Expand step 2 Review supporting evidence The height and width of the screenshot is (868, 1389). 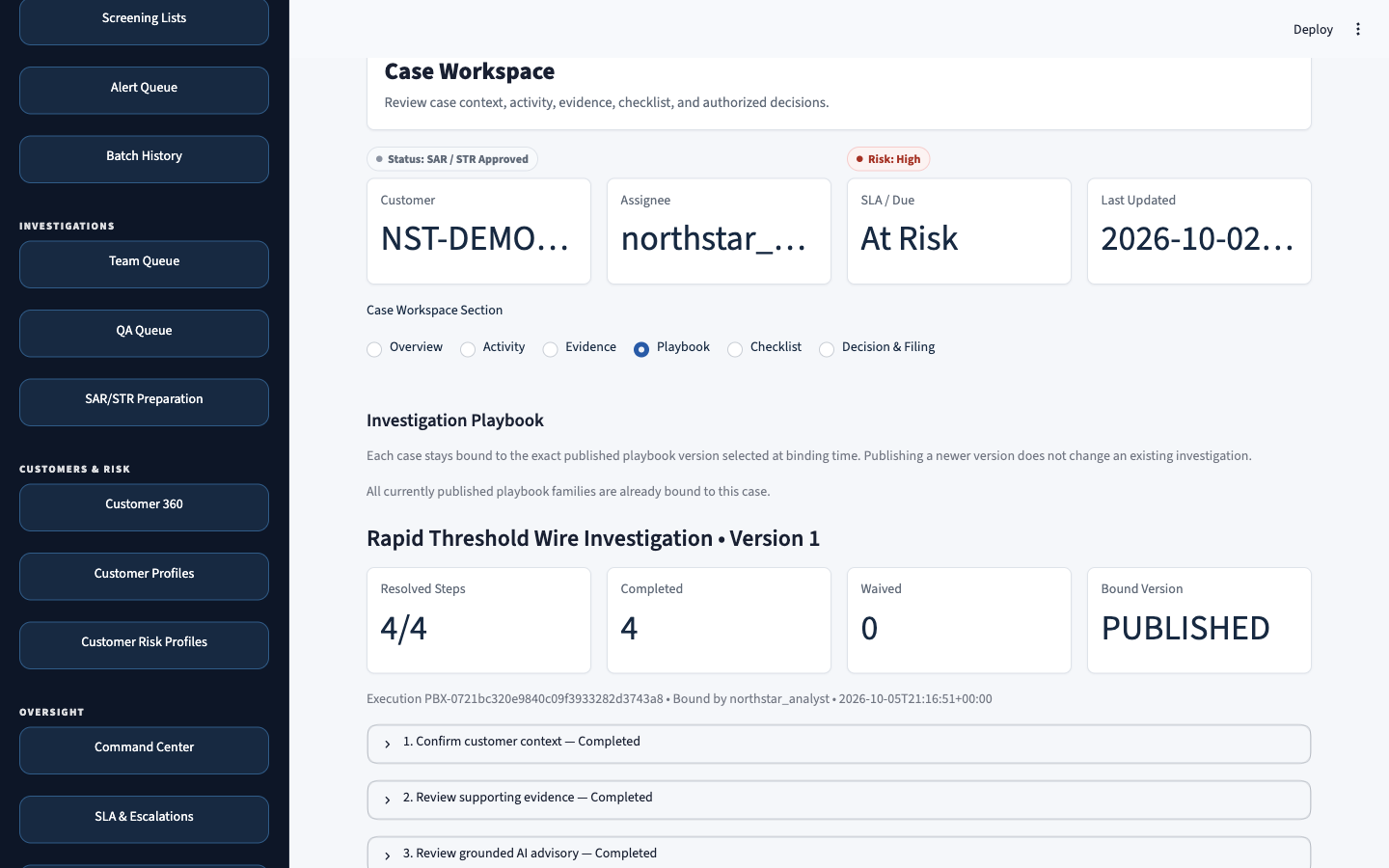(839, 800)
